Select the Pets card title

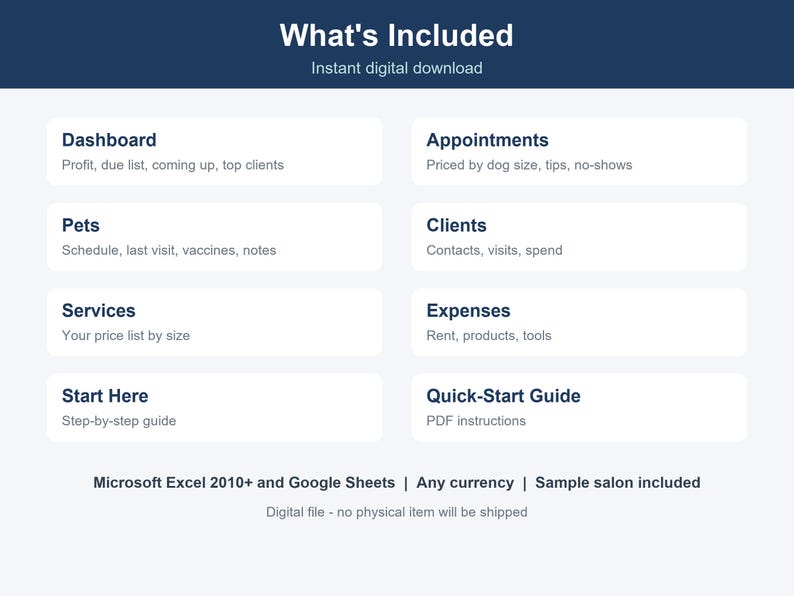click(x=81, y=225)
